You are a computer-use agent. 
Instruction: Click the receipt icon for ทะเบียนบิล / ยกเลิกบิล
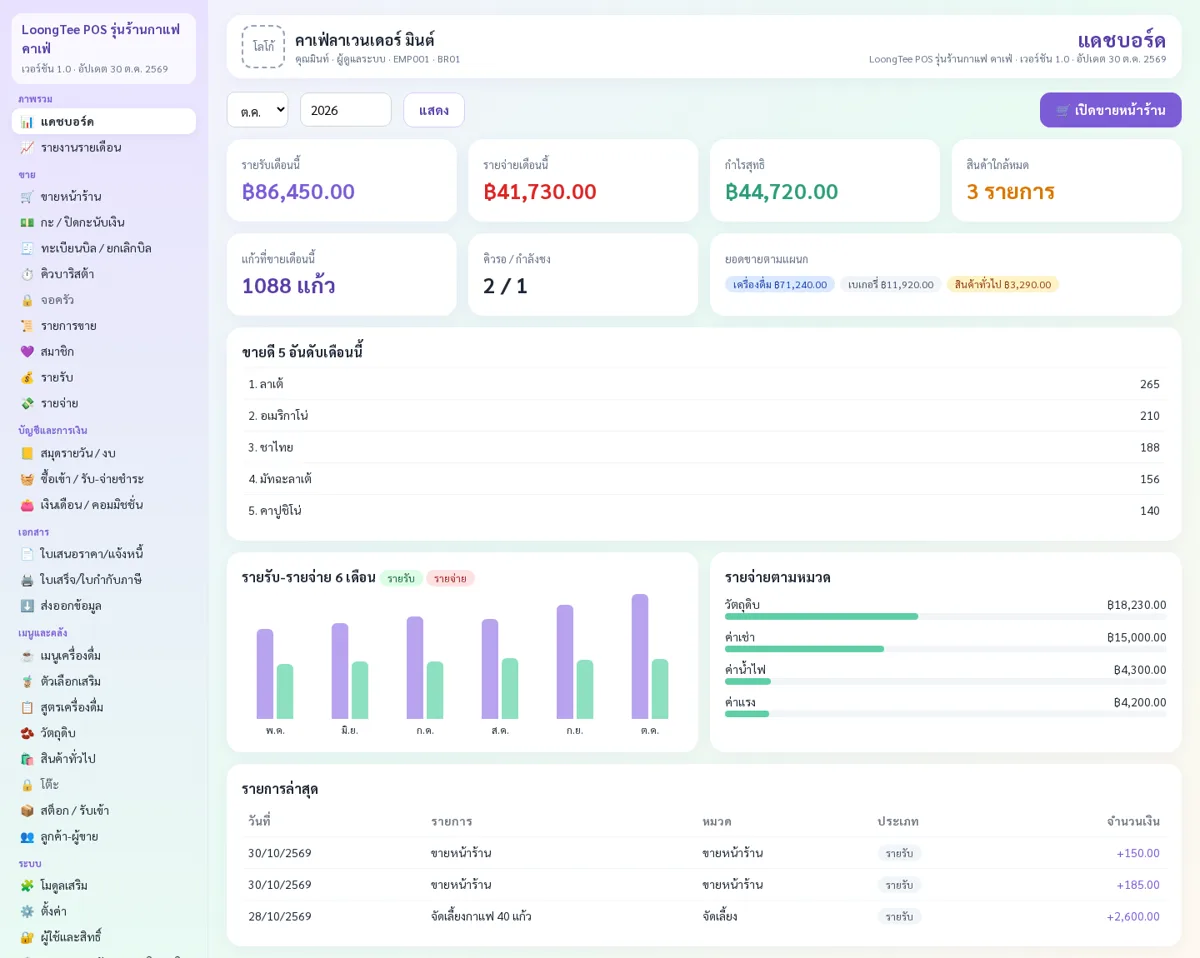tap(27, 249)
